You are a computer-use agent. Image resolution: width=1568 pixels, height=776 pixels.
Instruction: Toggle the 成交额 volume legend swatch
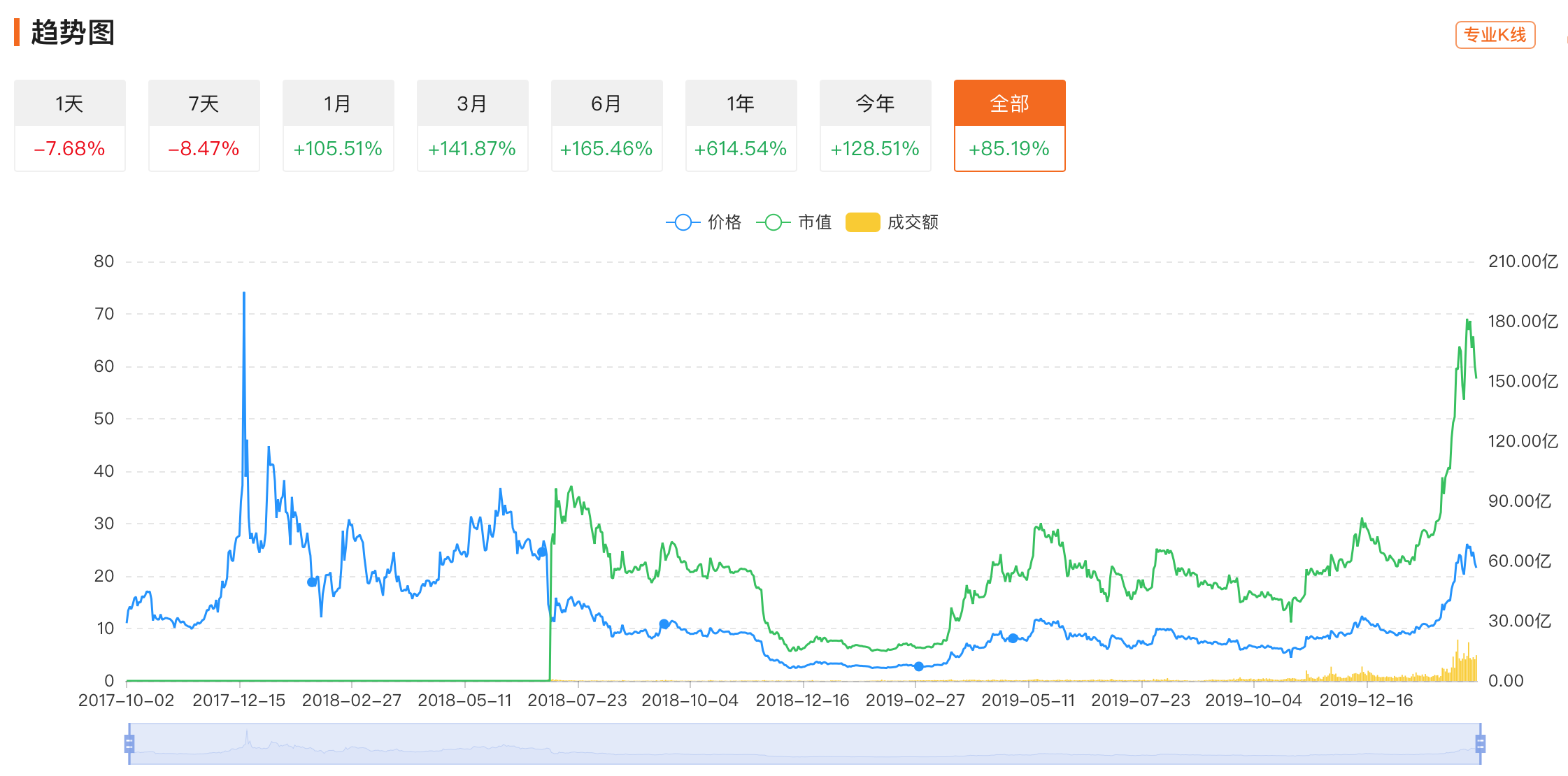pos(862,222)
